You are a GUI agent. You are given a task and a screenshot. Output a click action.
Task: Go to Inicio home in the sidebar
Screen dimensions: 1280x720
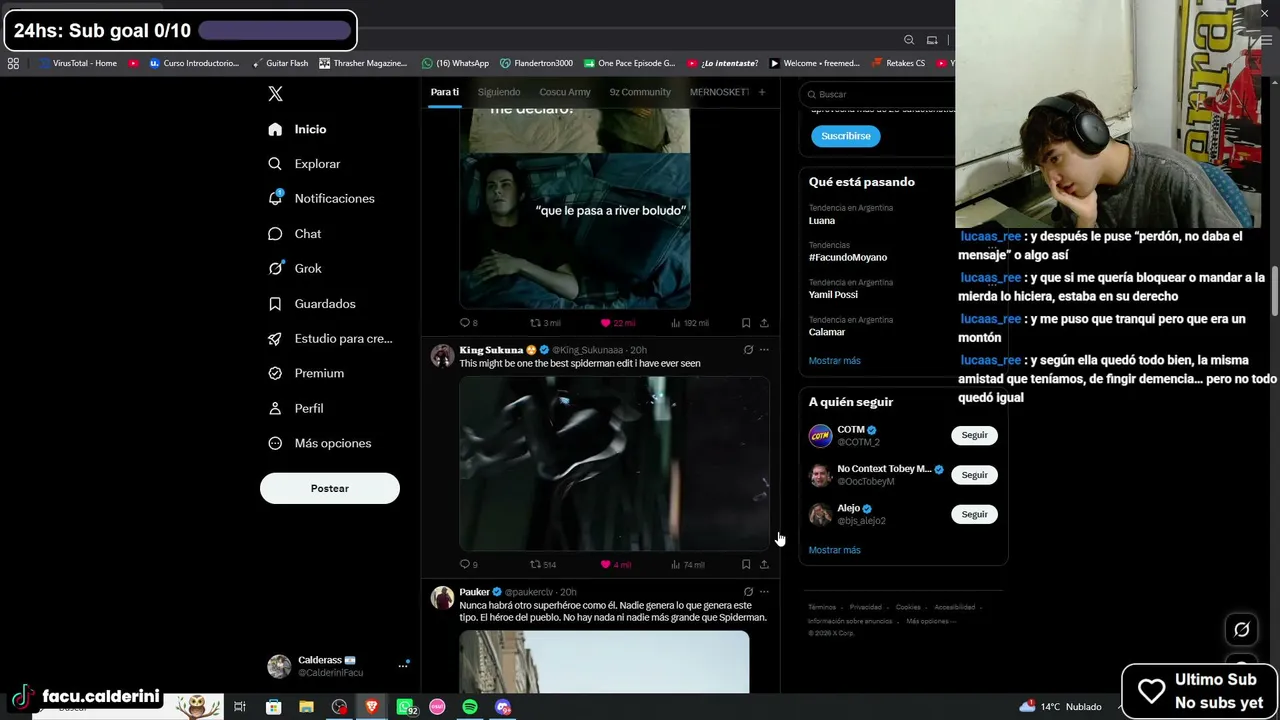coord(297,129)
